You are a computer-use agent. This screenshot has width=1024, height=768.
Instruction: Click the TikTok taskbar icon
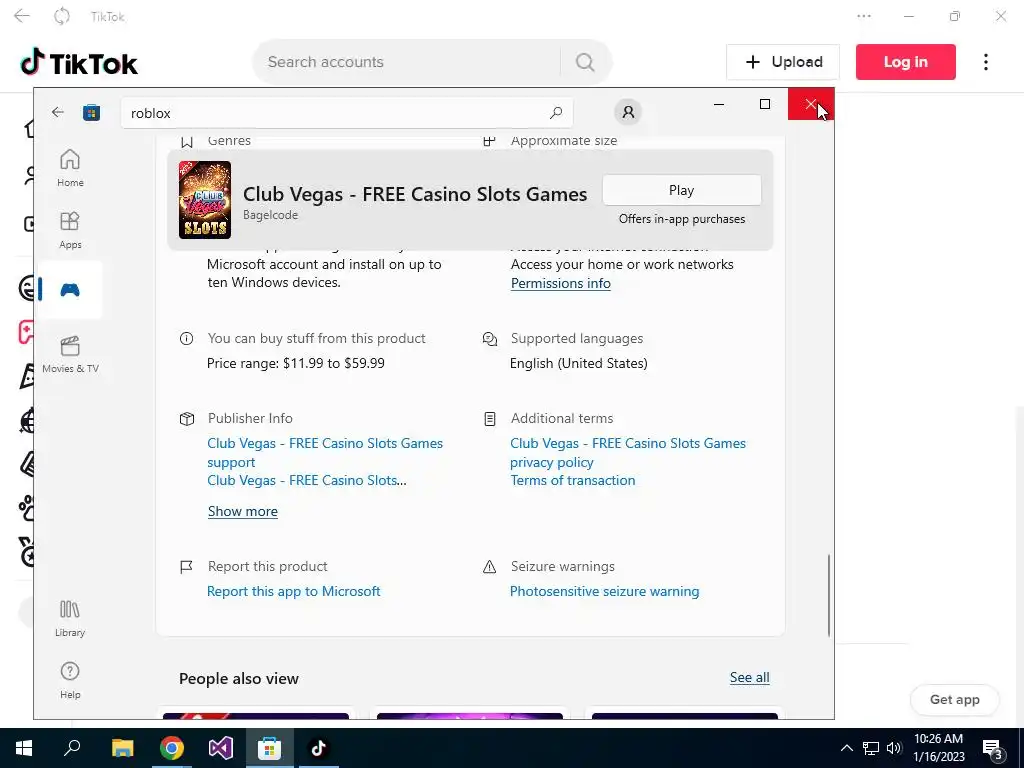(x=318, y=748)
